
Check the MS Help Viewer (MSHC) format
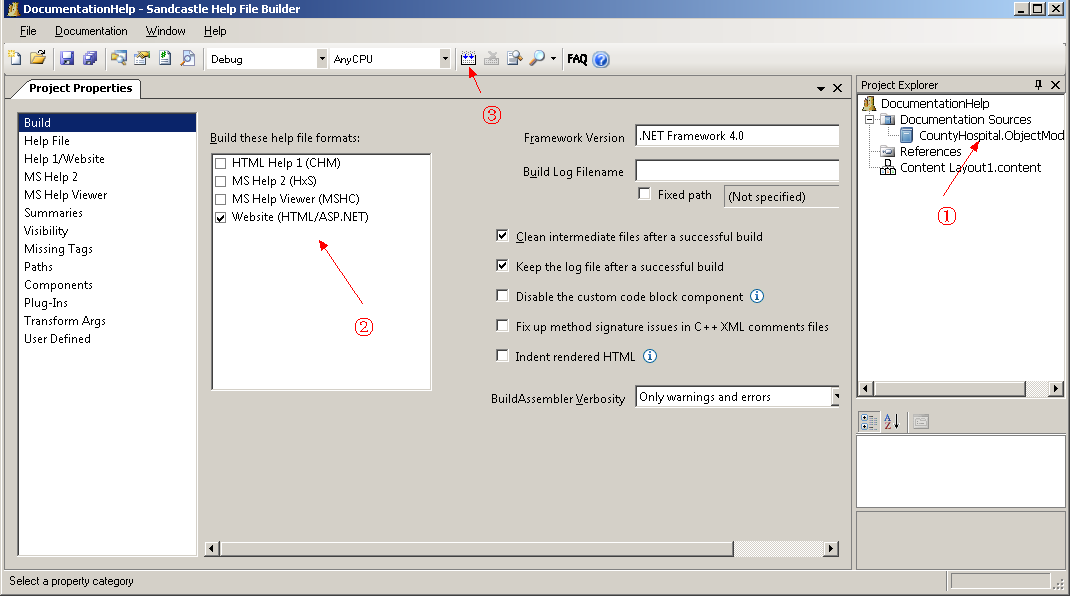tap(220, 199)
